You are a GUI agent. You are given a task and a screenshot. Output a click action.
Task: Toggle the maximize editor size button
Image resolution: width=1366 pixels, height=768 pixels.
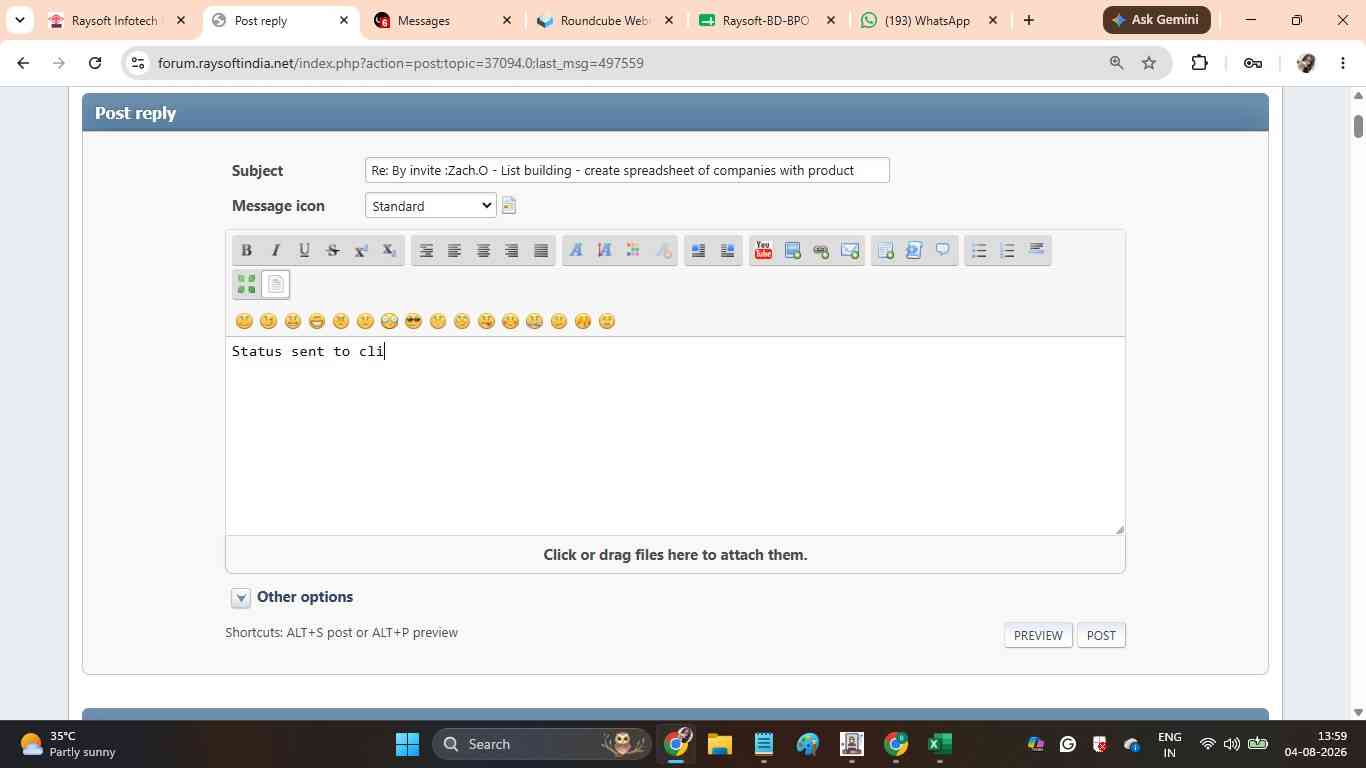point(246,284)
